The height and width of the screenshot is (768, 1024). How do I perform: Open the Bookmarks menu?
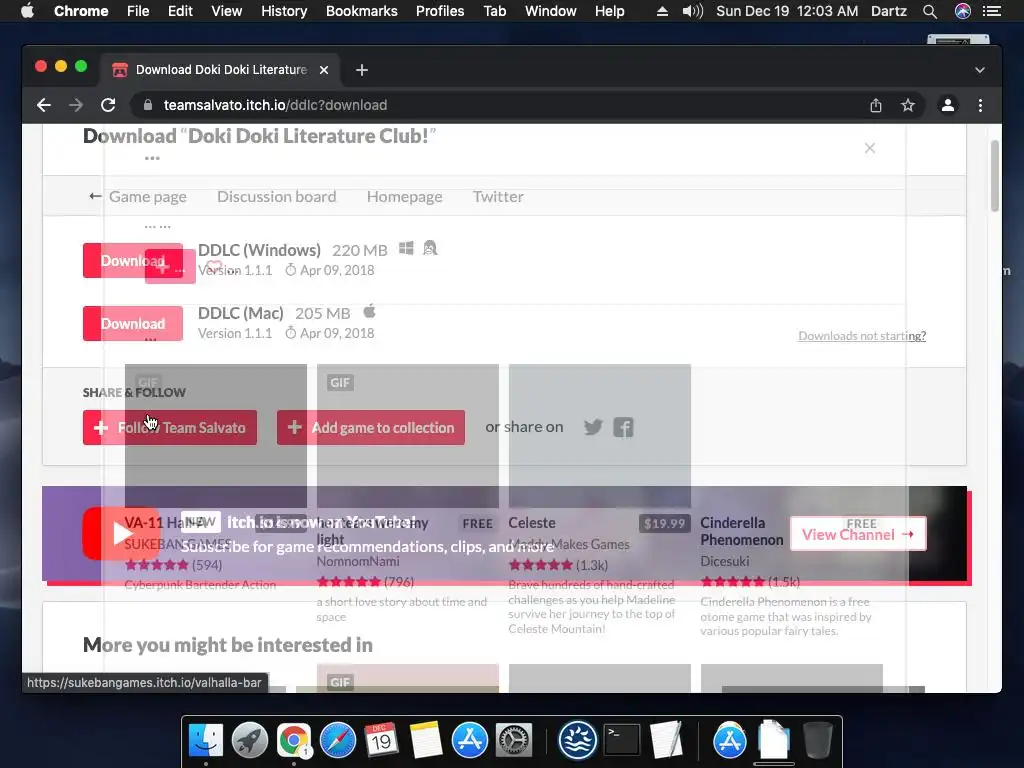pos(362,11)
